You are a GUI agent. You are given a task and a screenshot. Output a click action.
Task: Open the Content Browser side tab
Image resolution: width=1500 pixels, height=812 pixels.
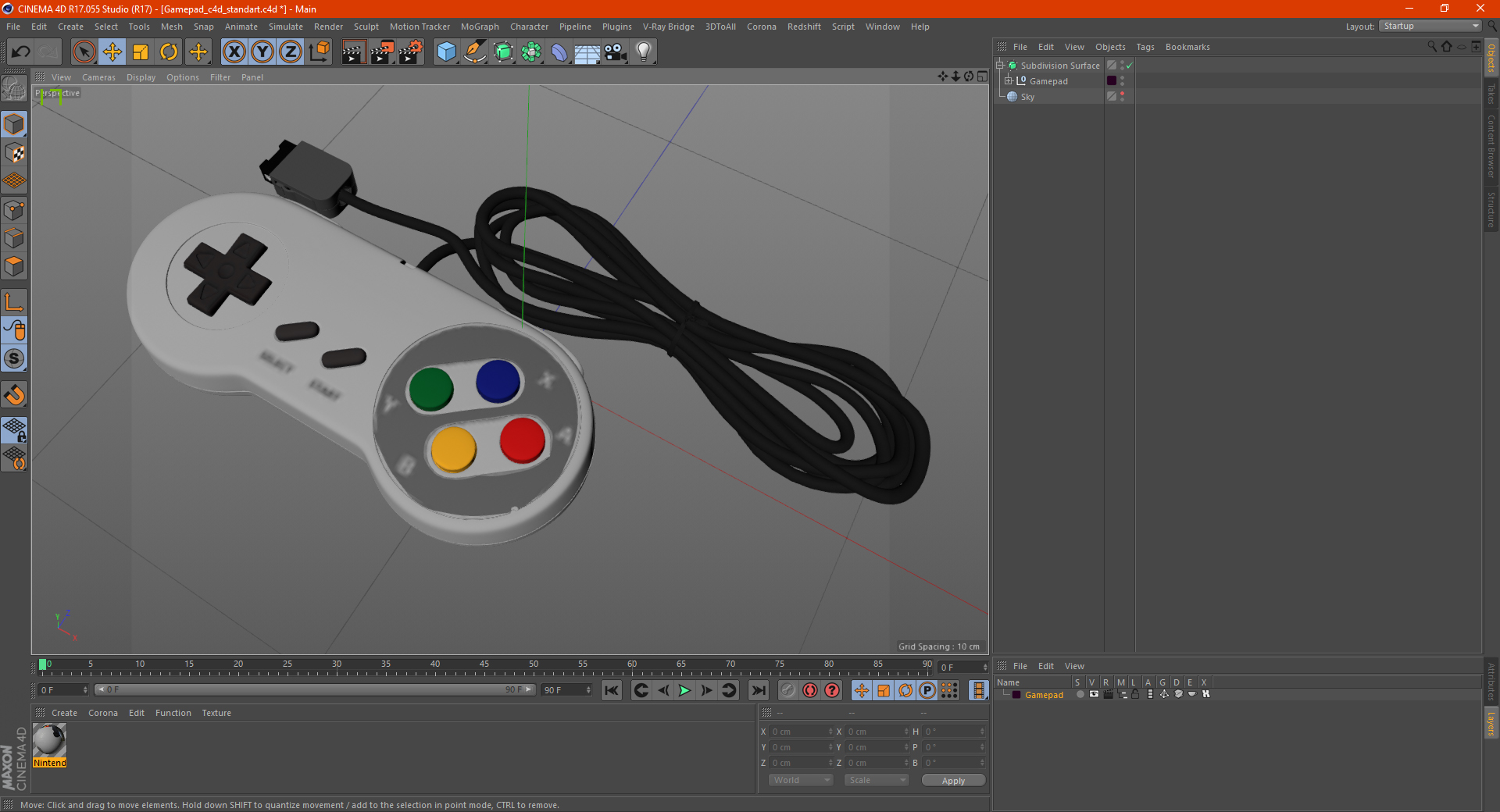coord(1491,145)
